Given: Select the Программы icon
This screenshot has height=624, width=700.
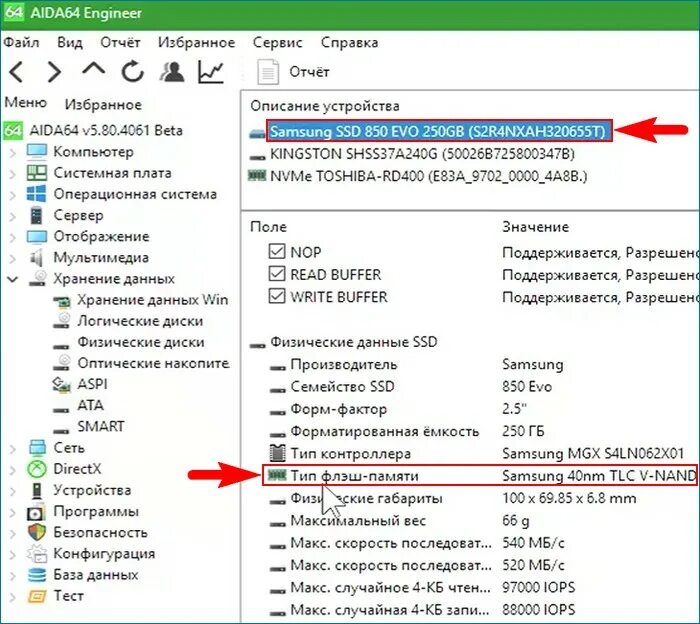Looking at the screenshot, I should point(36,512).
